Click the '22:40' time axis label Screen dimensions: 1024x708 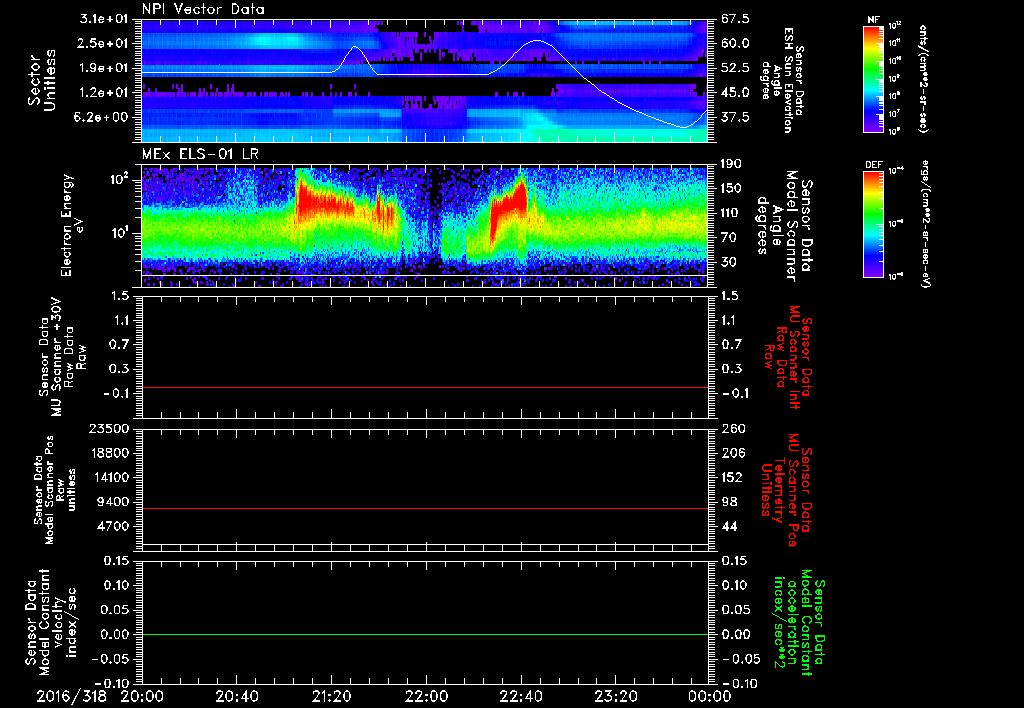(x=520, y=696)
